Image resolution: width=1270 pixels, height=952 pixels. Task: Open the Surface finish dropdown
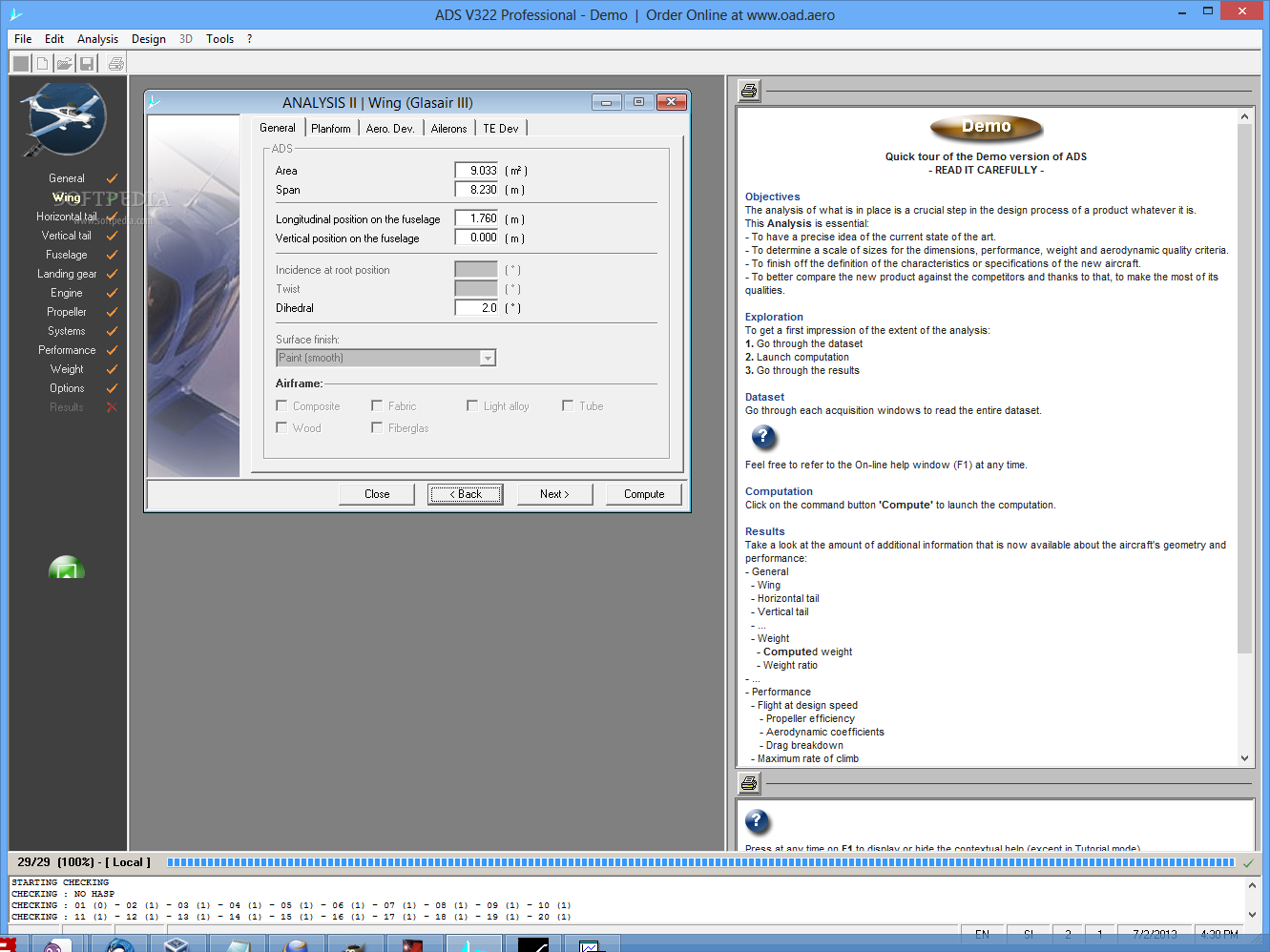[x=488, y=358]
